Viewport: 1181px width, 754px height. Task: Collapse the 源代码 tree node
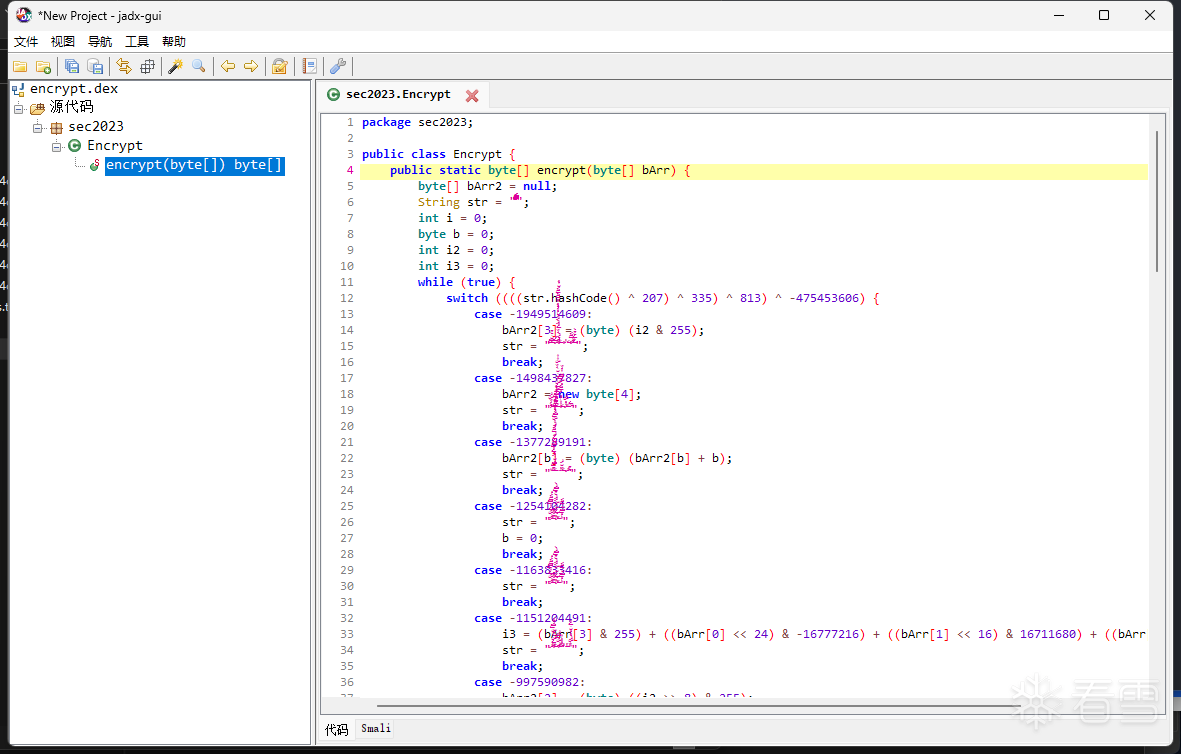tap(19, 108)
